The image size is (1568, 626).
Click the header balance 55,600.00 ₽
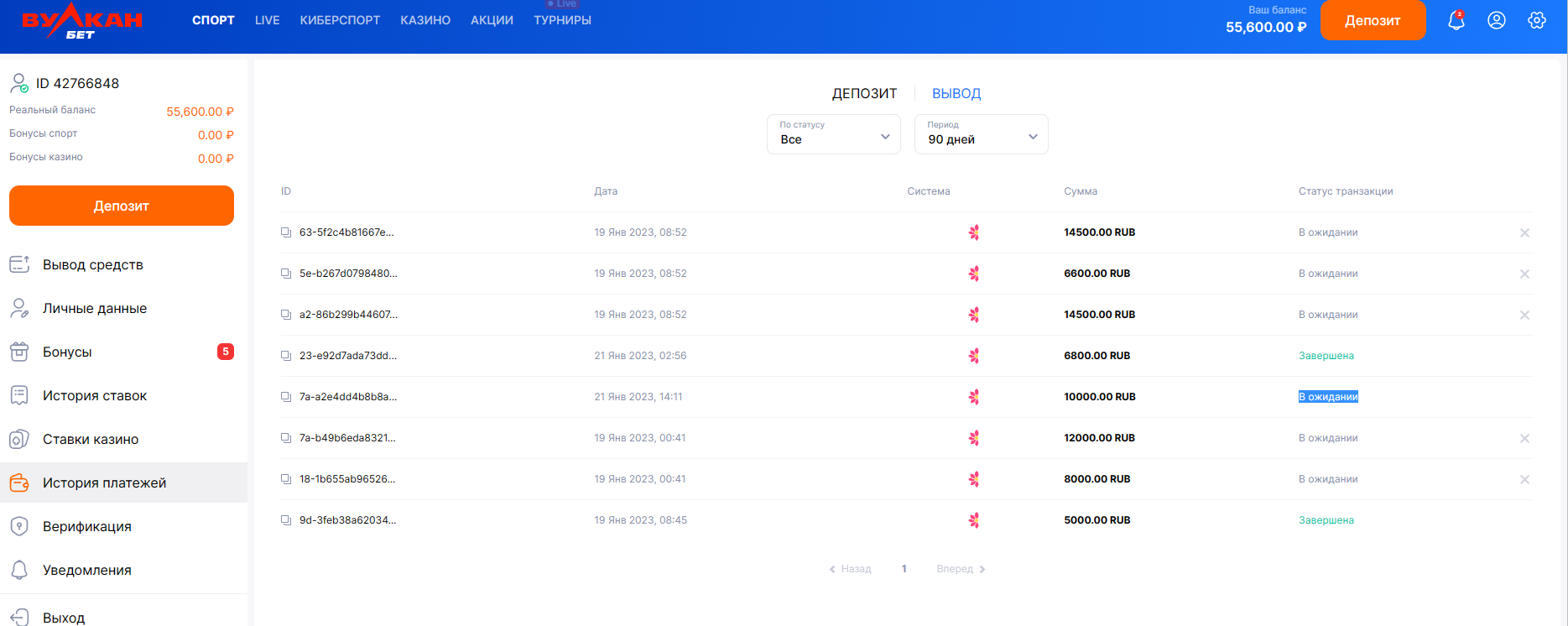pyautogui.click(x=1266, y=27)
